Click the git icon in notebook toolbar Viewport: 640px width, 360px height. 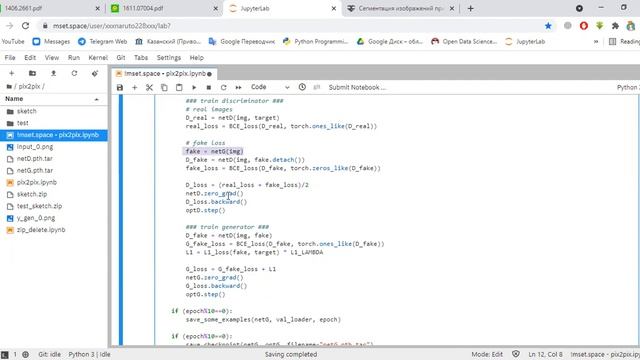click(x=317, y=87)
